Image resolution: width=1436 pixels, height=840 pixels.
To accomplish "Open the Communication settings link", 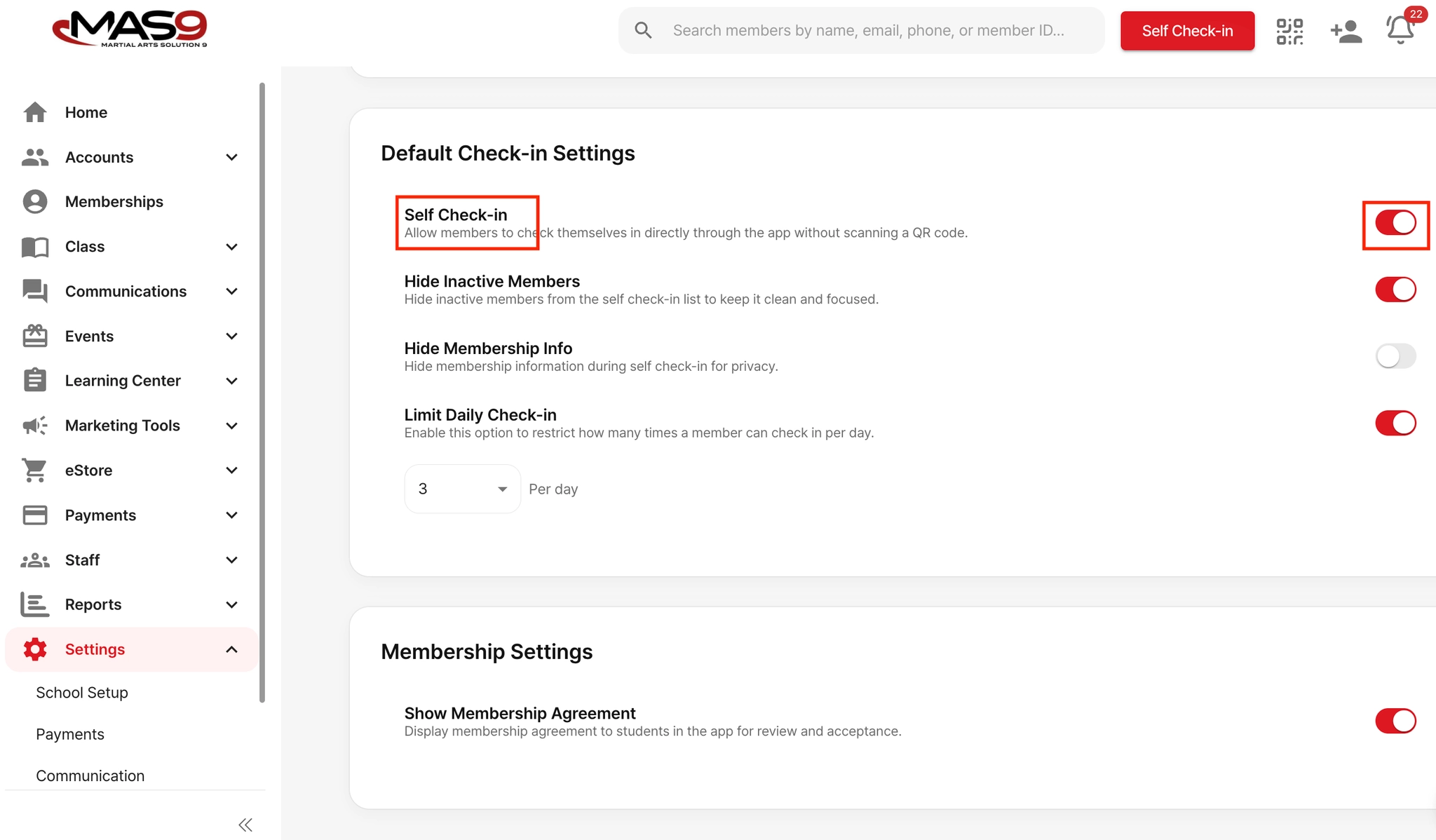I will (x=90, y=775).
